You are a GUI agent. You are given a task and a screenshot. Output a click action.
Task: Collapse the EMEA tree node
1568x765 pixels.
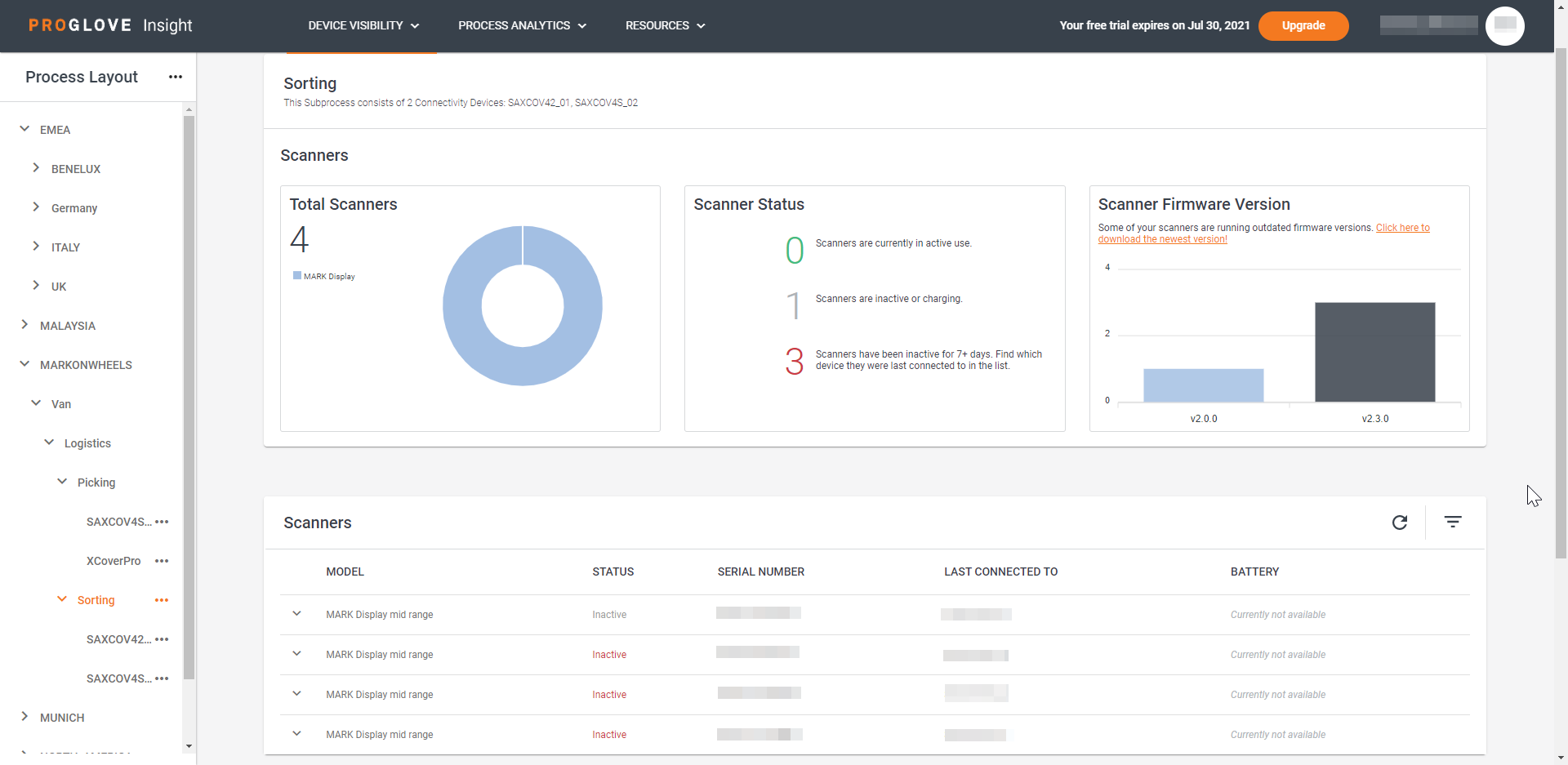pos(24,129)
